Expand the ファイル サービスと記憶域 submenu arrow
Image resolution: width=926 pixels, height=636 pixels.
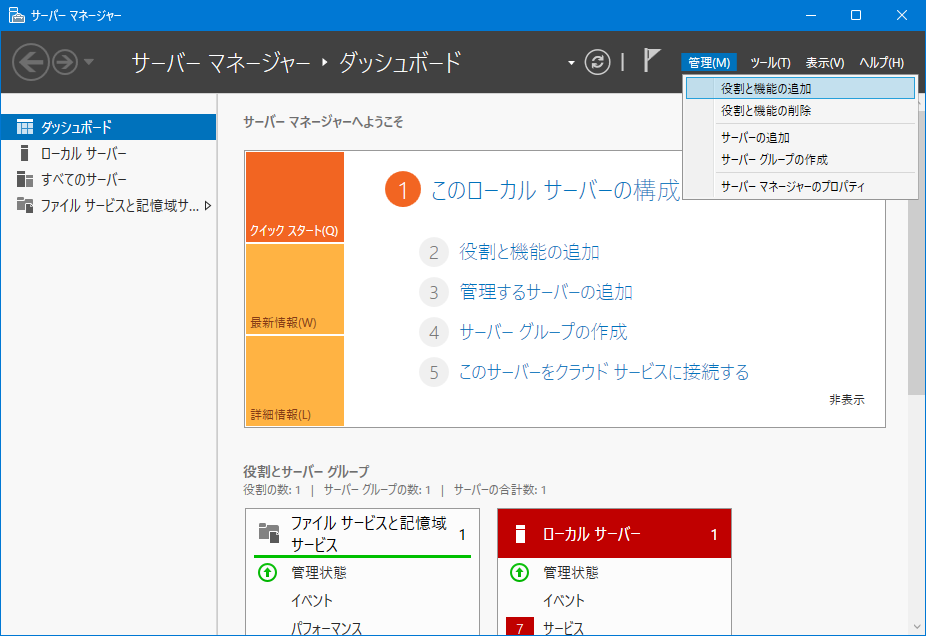pos(207,206)
